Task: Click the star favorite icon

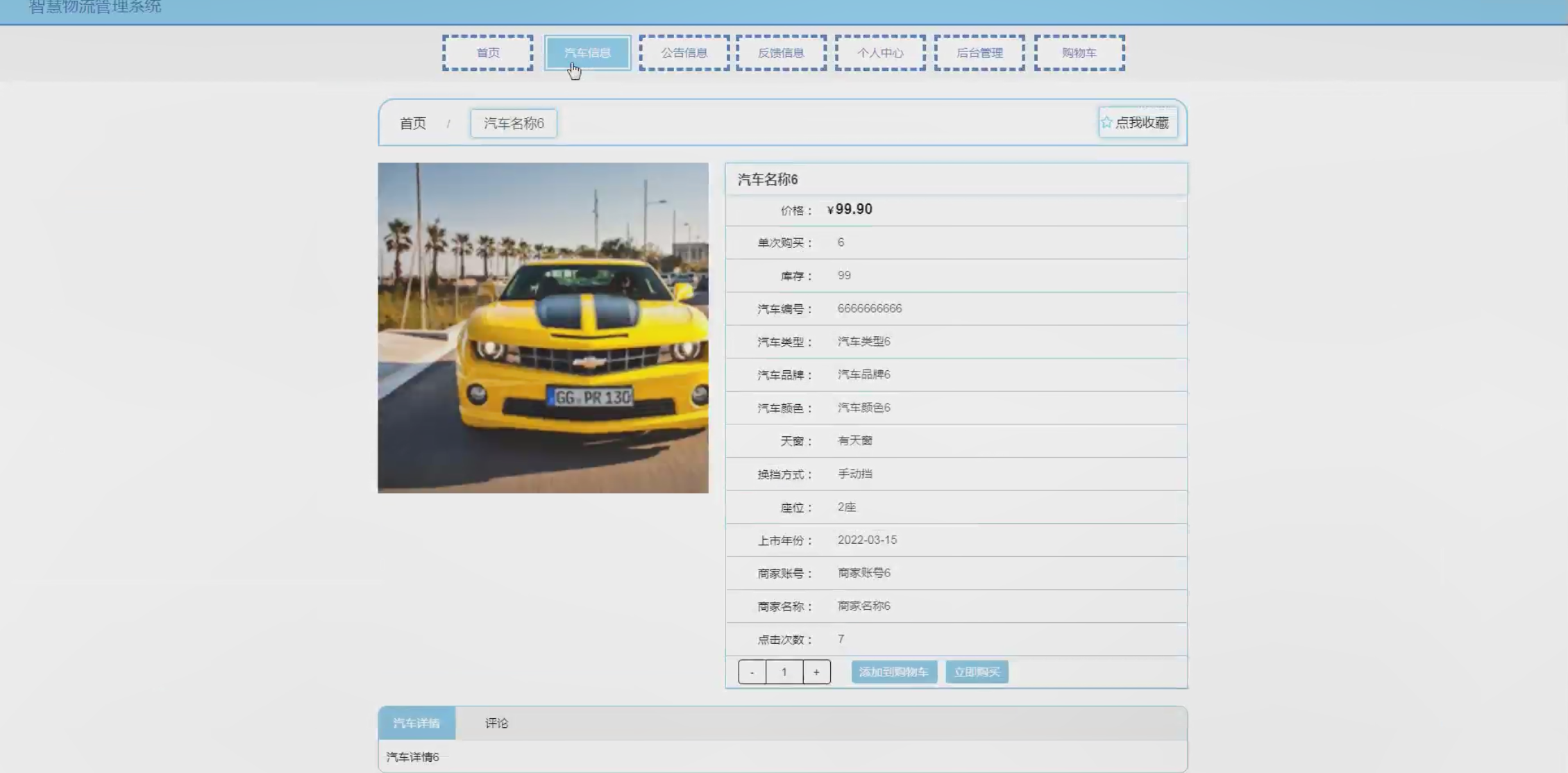Action: (x=1106, y=122)
